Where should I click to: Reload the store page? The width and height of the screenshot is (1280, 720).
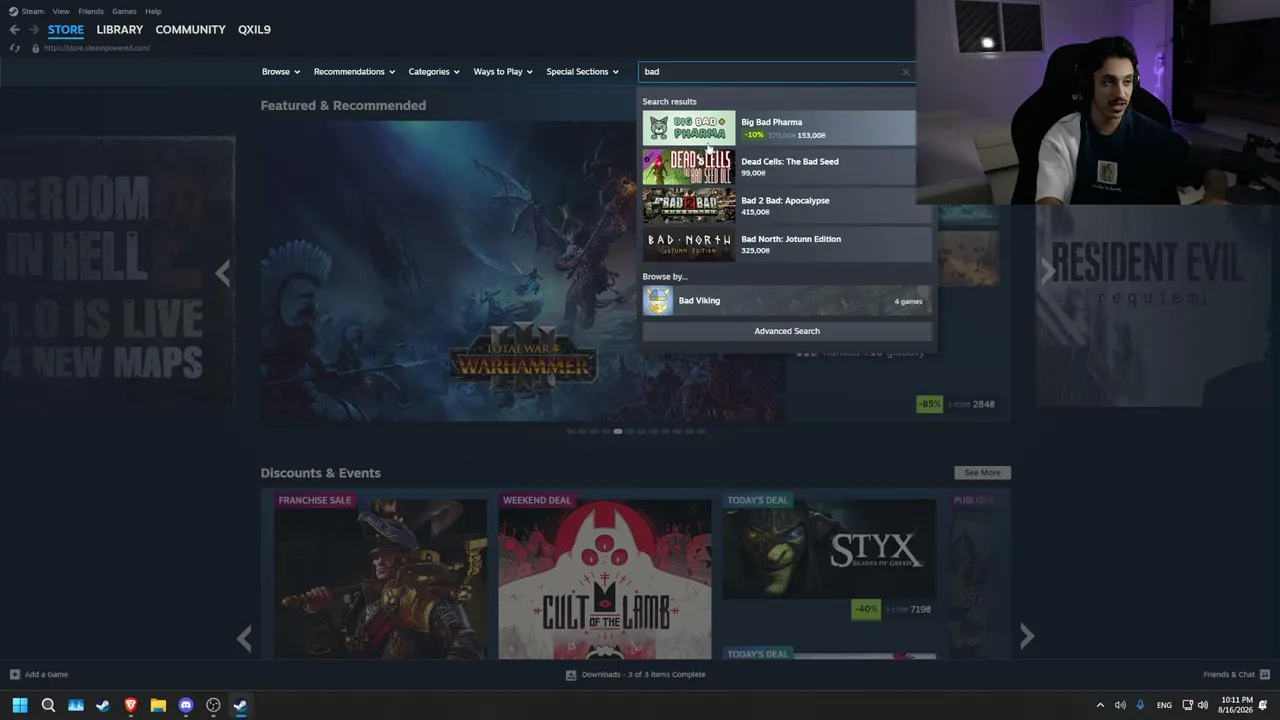click(x=14, y=48)
